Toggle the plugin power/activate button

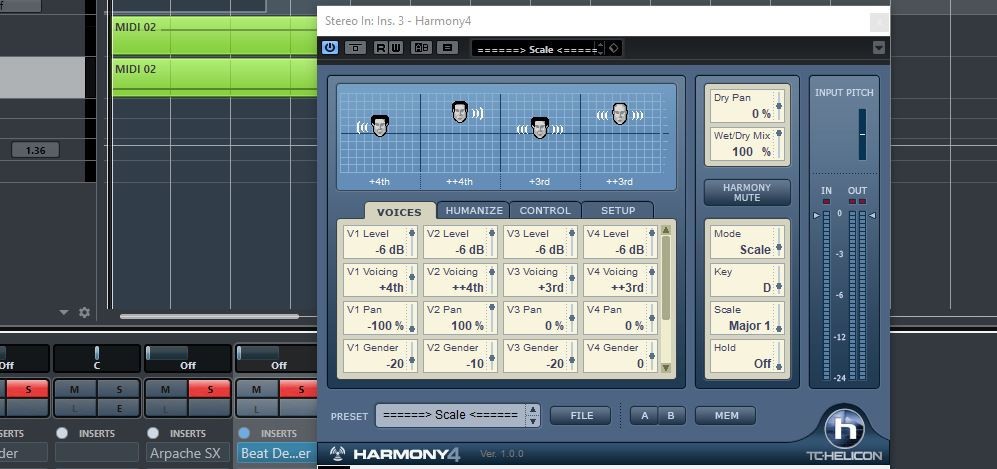[x=330, y=48]
